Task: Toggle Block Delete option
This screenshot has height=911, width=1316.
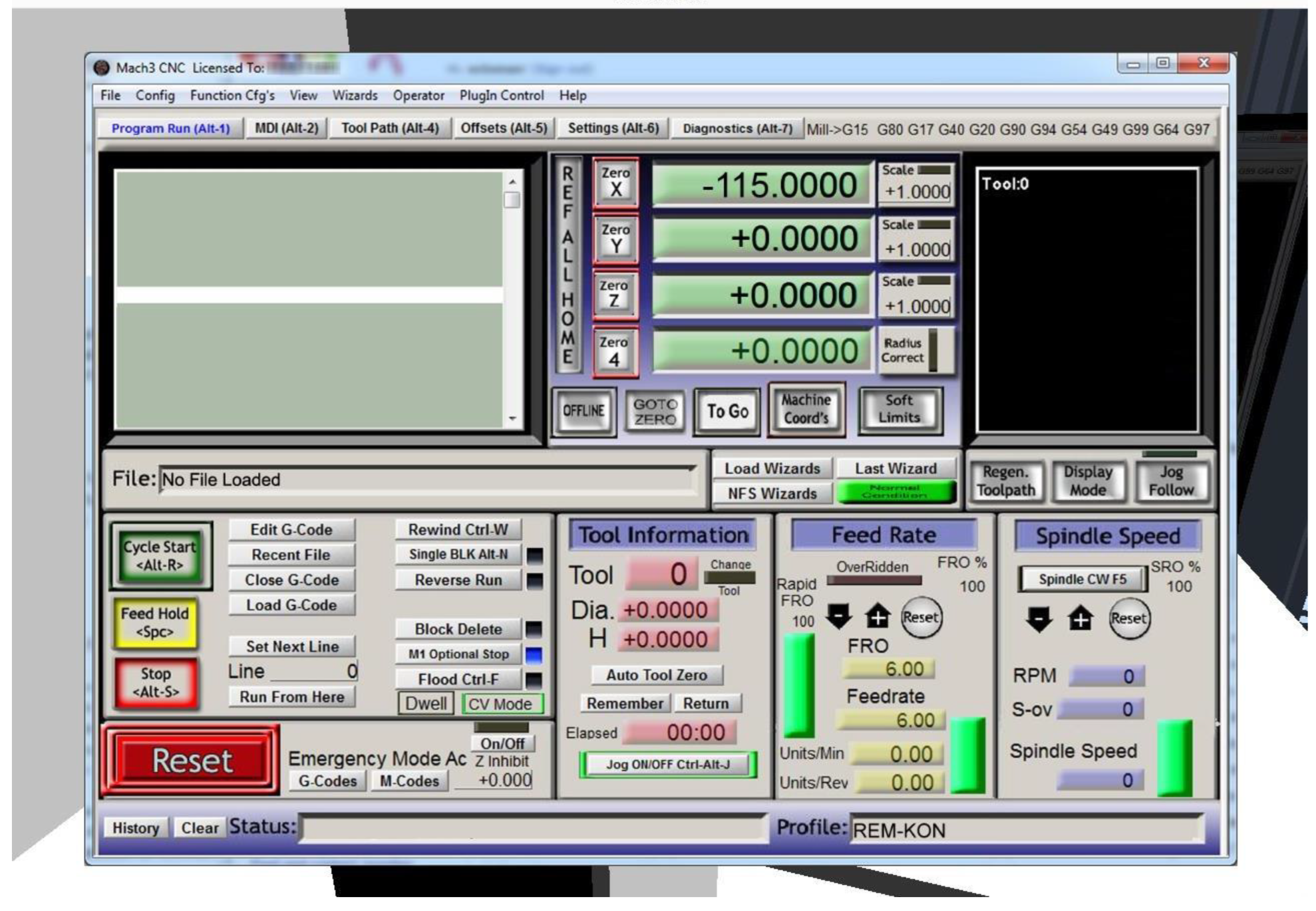Action: [x=458, y=630]
